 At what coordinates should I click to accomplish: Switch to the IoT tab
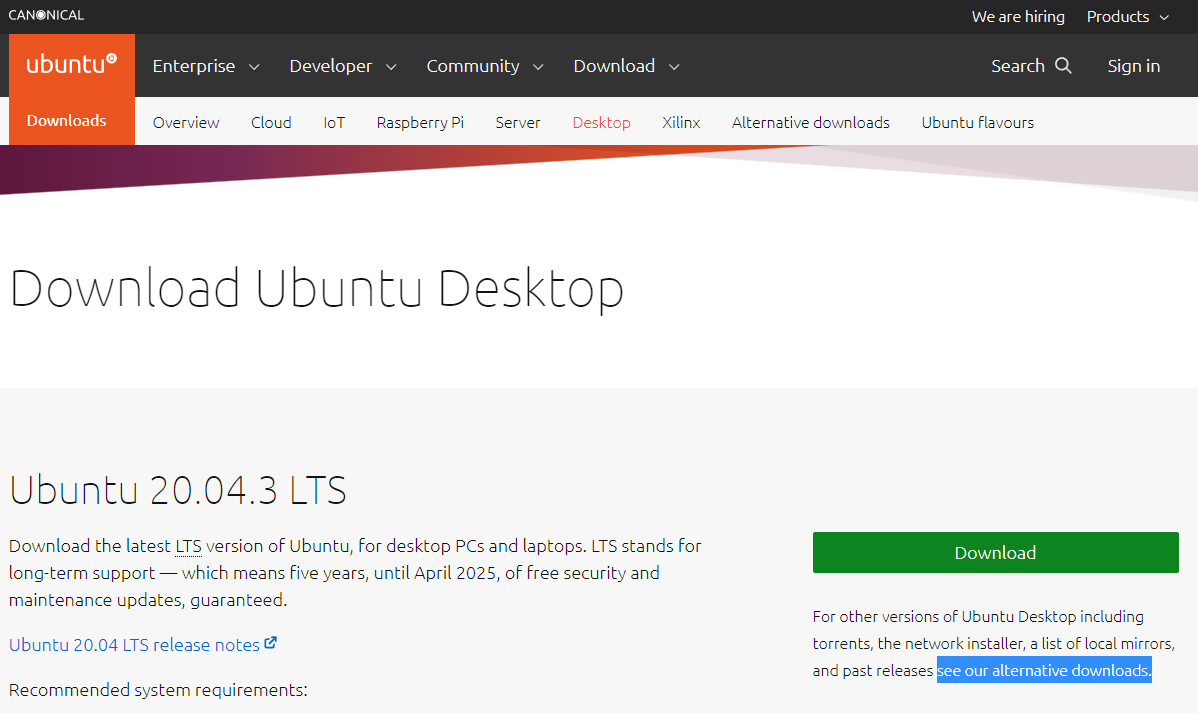pyautogui.click(x=334, y=122)
